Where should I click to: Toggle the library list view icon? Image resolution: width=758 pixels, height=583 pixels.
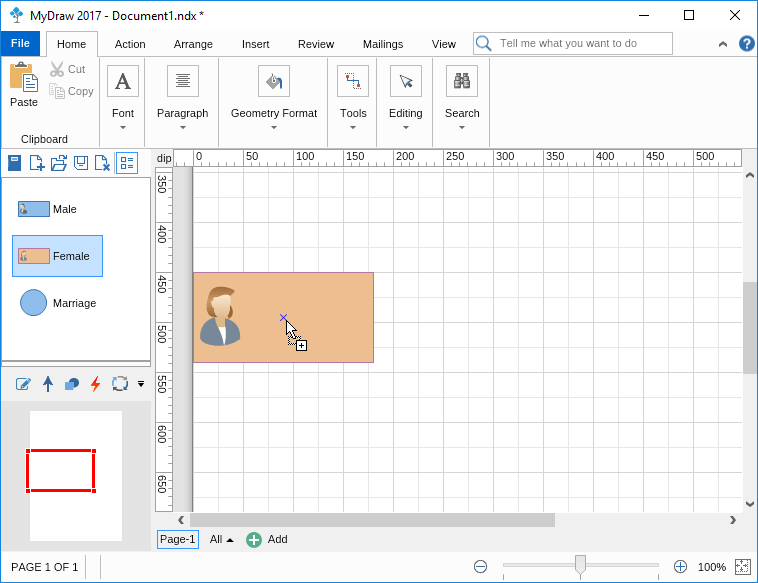click(127, 163)
